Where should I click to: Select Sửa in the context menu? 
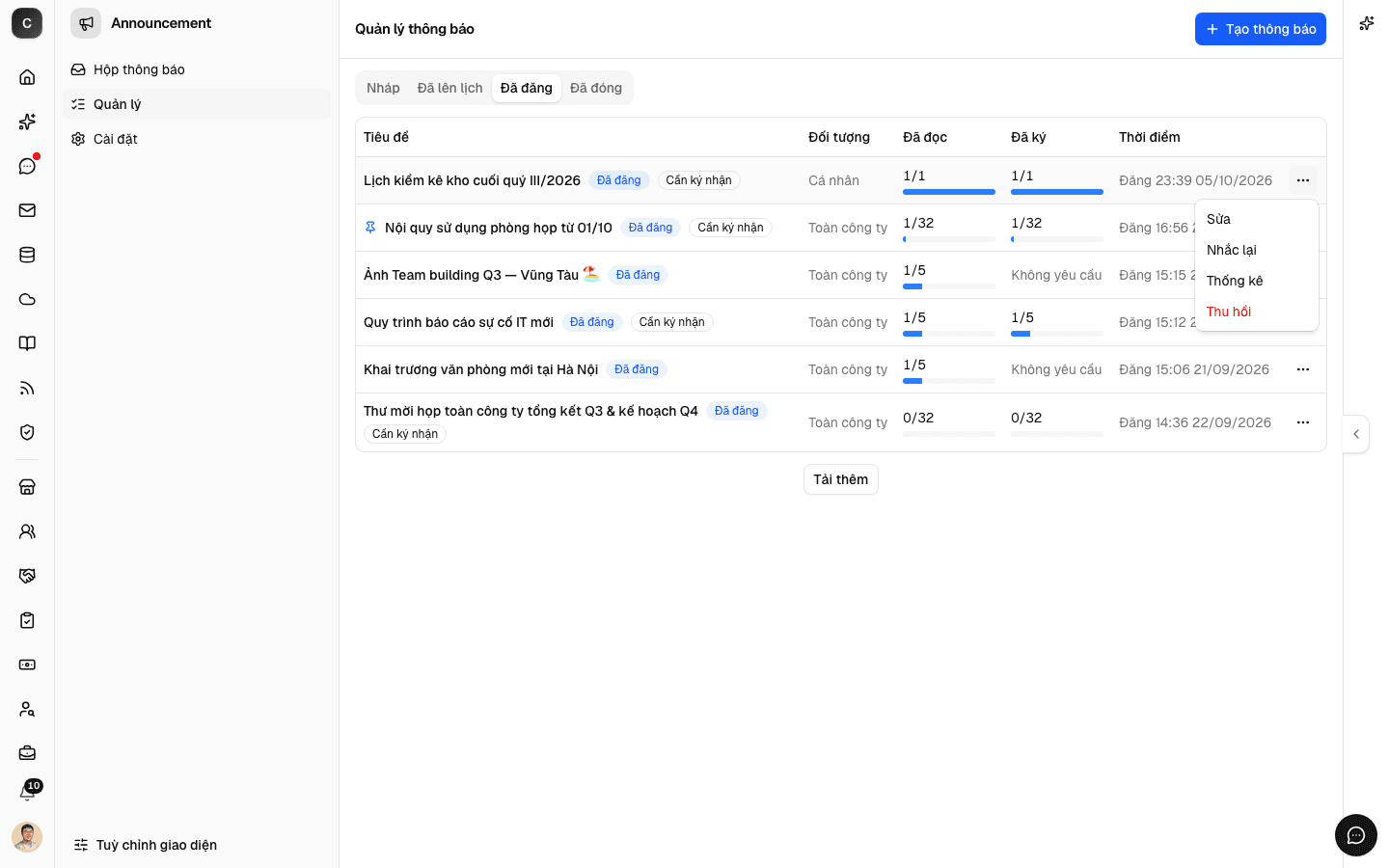(1257, 219)
